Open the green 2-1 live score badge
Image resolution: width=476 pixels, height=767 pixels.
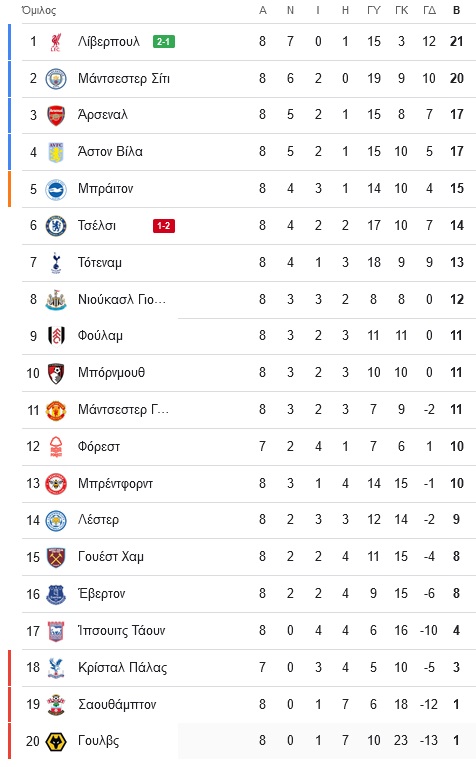pos(163,42)
